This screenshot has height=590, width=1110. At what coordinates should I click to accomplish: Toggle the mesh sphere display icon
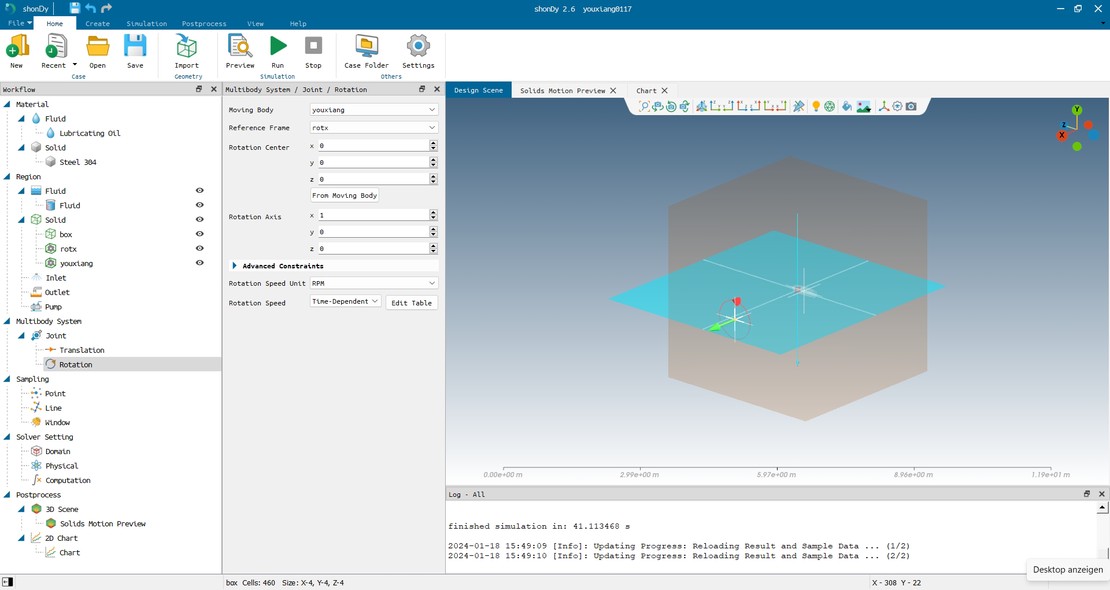[829, 106]
